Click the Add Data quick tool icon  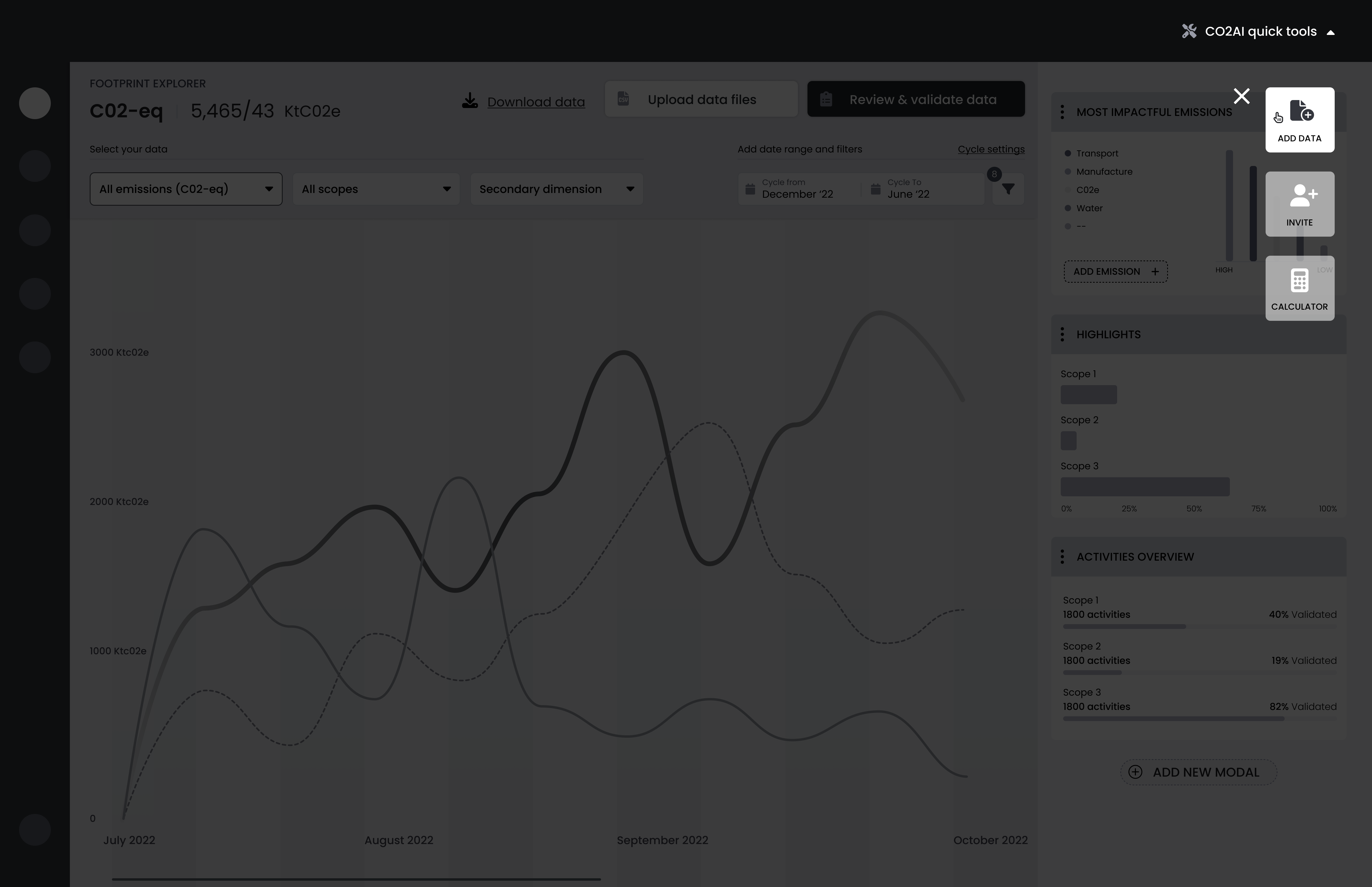1301,111
